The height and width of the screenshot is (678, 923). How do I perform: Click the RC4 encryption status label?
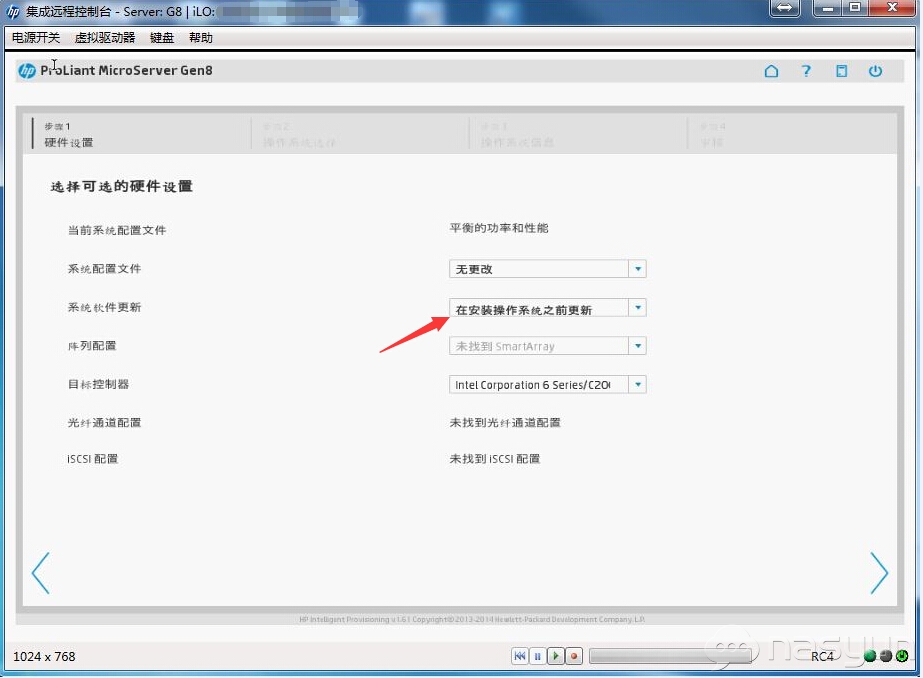coord(822,656)
